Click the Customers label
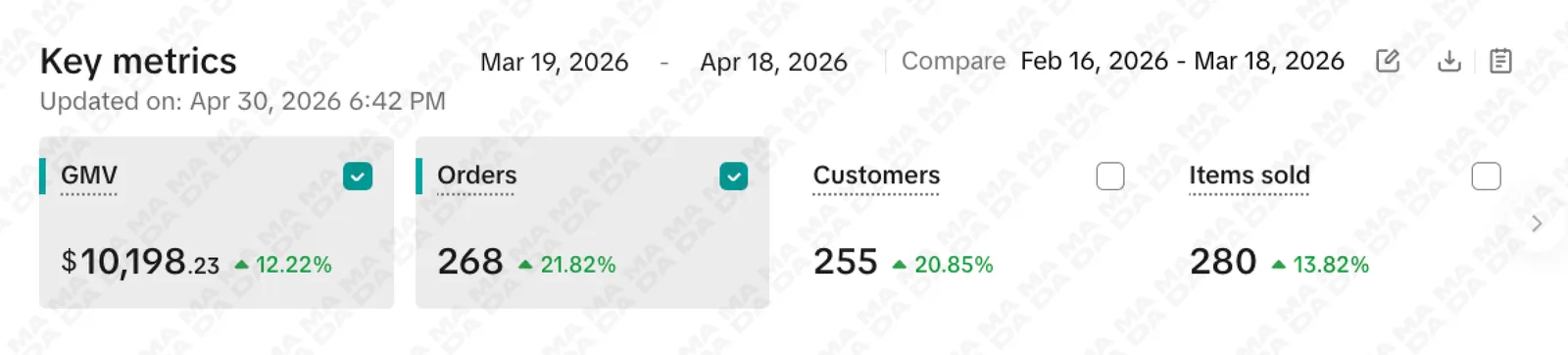The width and height of the screenshot is (1568, 355). click(x=876, y=176)
